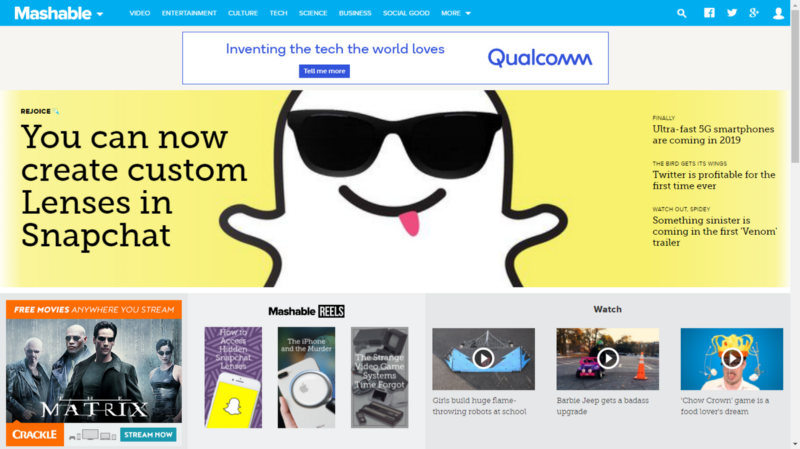
Task: Open the Chow Crown game caption link
Action: pyautogui.click(x=724, y=406)
